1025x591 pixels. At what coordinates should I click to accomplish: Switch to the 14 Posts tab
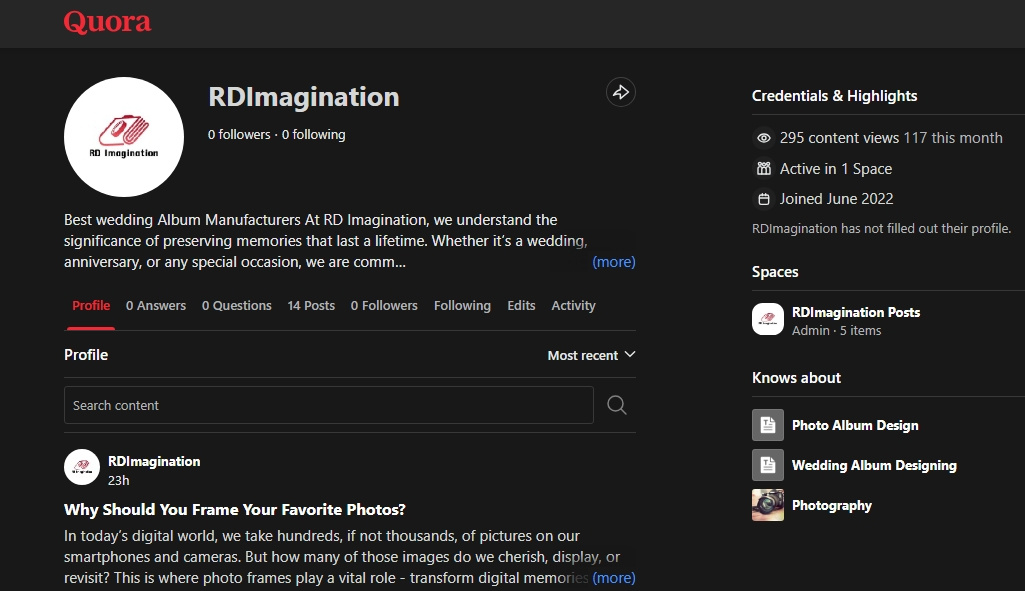[x=311, y=306]
